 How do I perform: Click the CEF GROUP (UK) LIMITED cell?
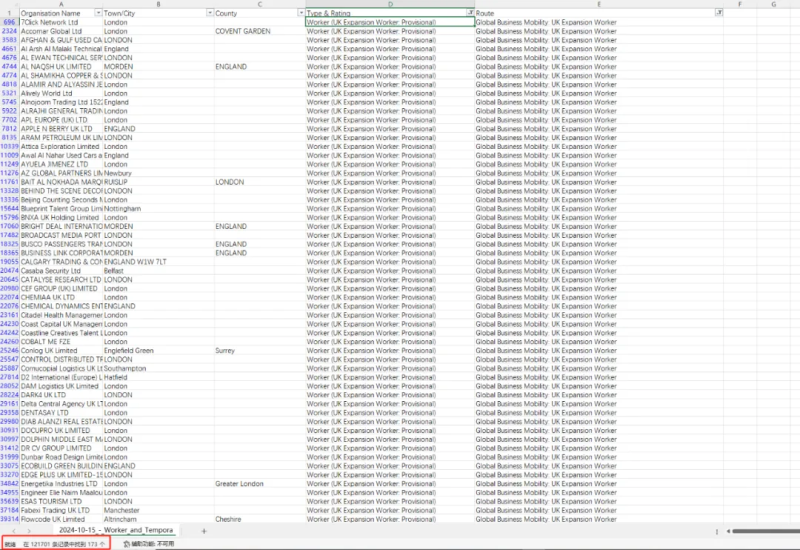coord(61,288)
